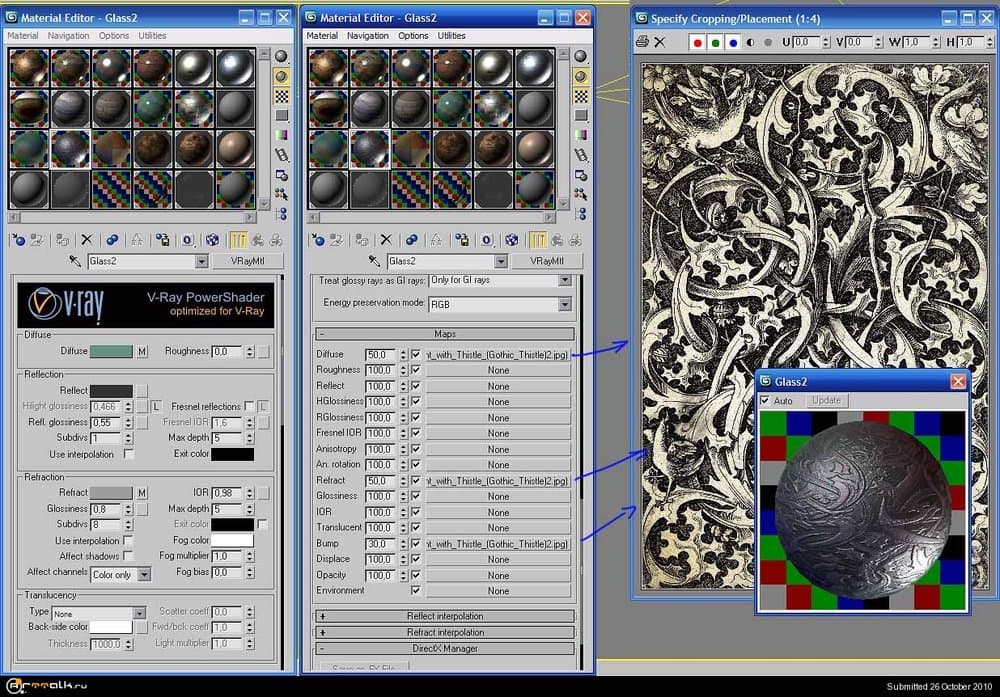
Task: Click Reset Map/Mtl X icon in left editor
Action: (86, 240)
